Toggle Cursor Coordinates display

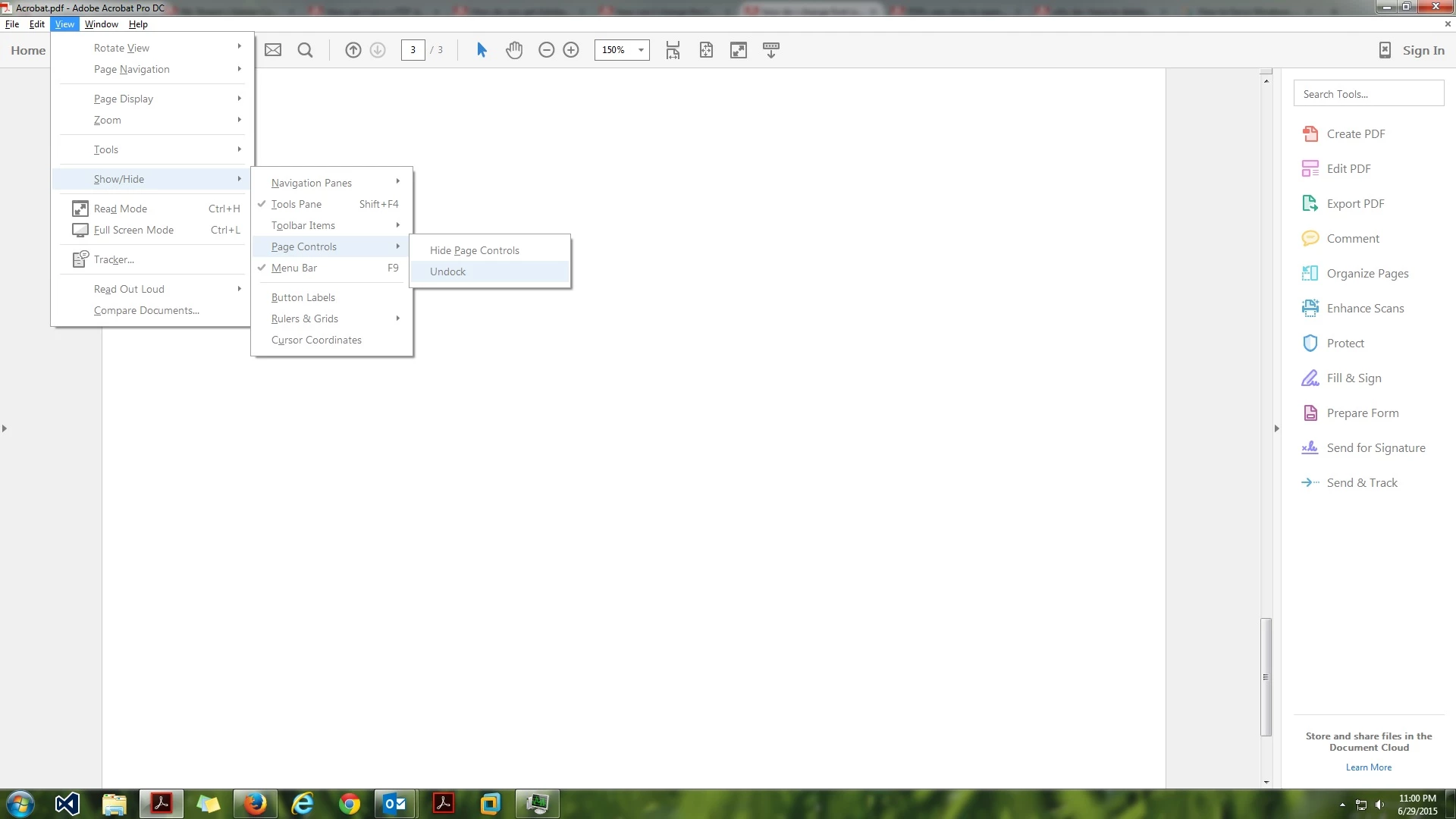click(x=316, y=340)
